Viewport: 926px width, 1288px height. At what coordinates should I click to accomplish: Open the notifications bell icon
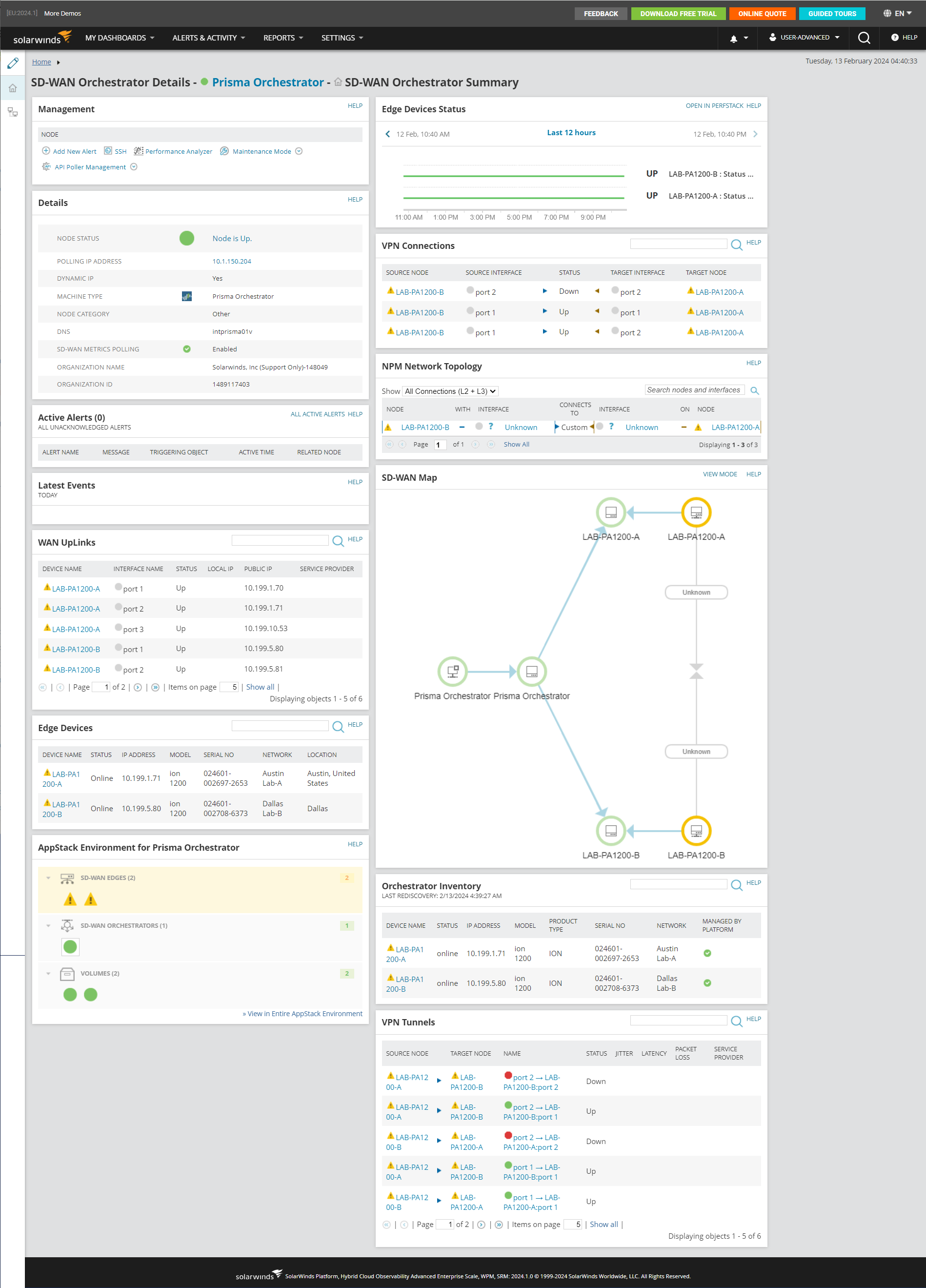[x=734, y=38]
